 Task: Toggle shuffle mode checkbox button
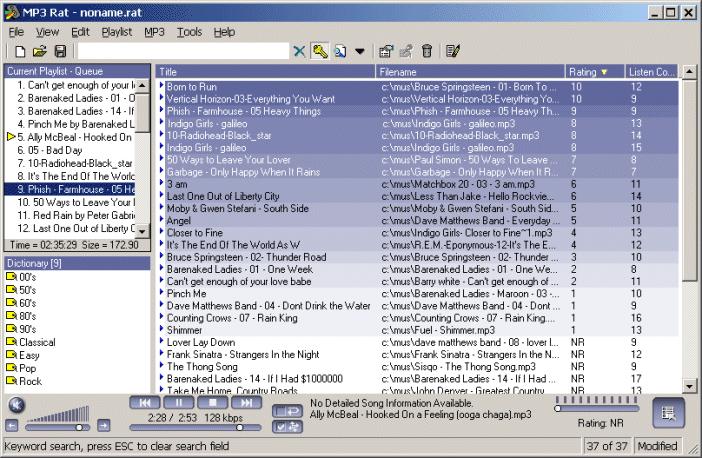point(287,427)
